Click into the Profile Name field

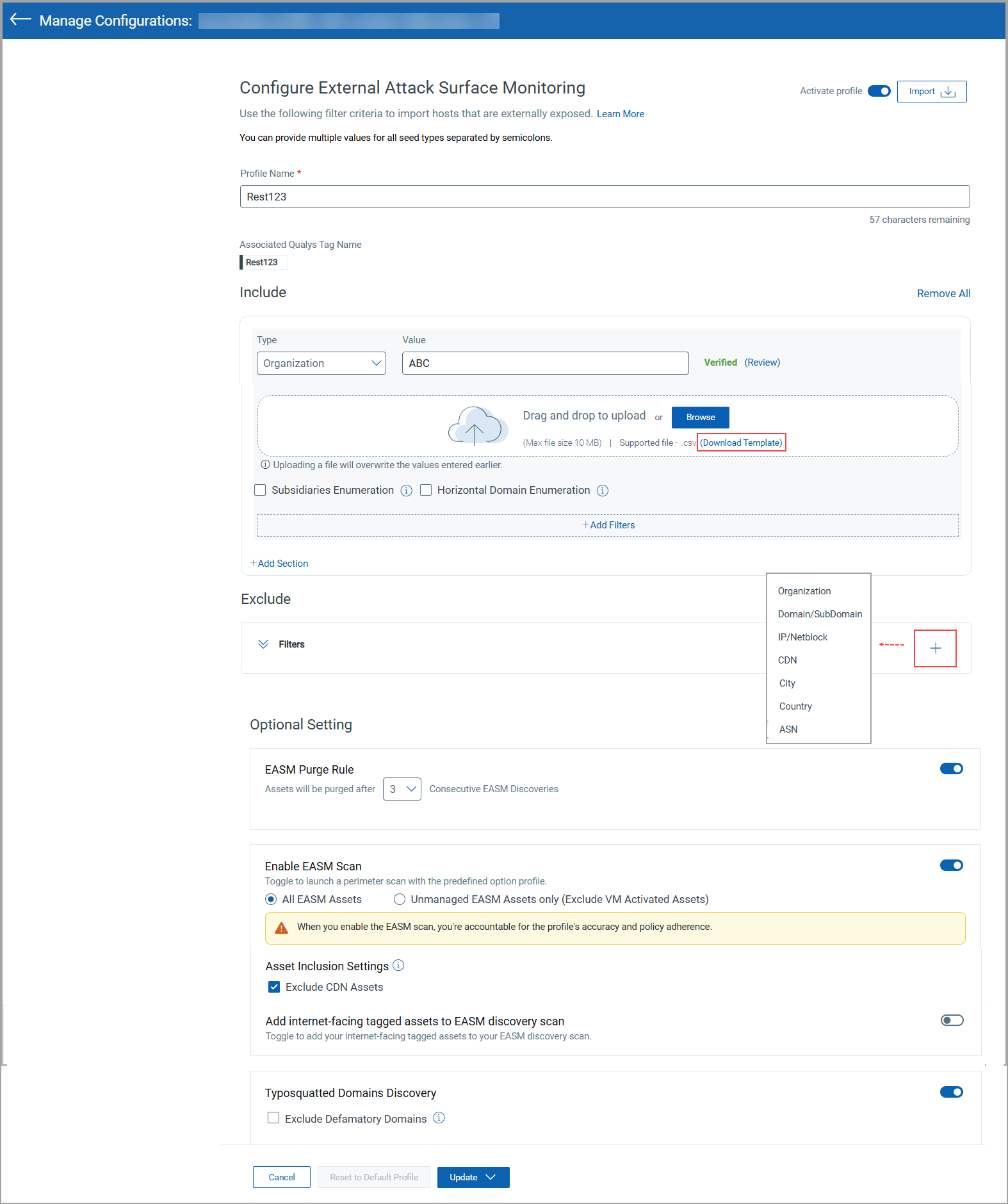coord(605,197)
